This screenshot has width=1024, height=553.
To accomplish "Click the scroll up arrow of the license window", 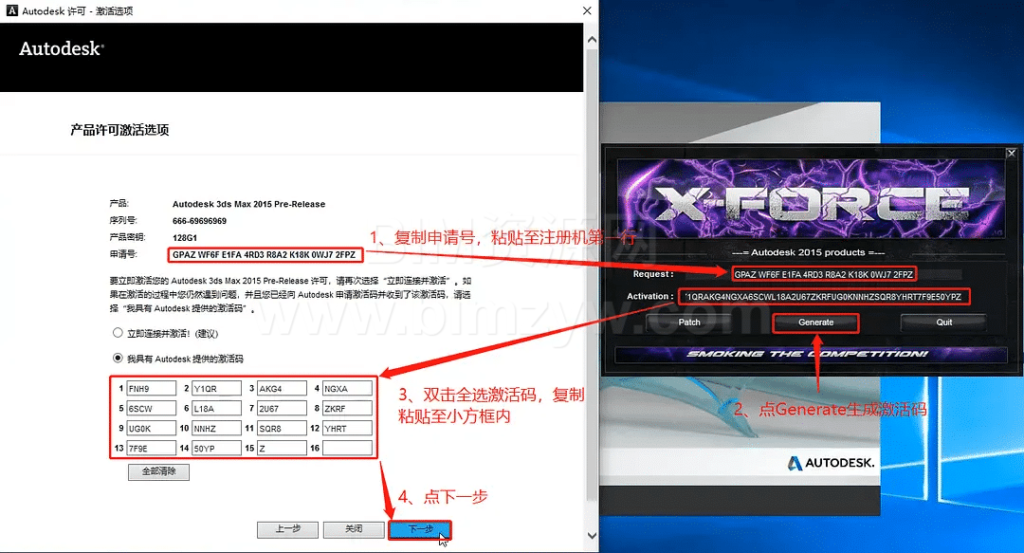I will tap(592, 40).
